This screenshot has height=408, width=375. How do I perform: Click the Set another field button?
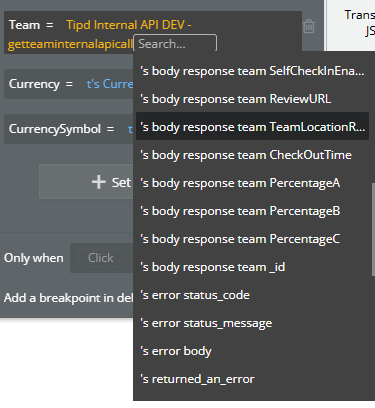pos(86,182)
